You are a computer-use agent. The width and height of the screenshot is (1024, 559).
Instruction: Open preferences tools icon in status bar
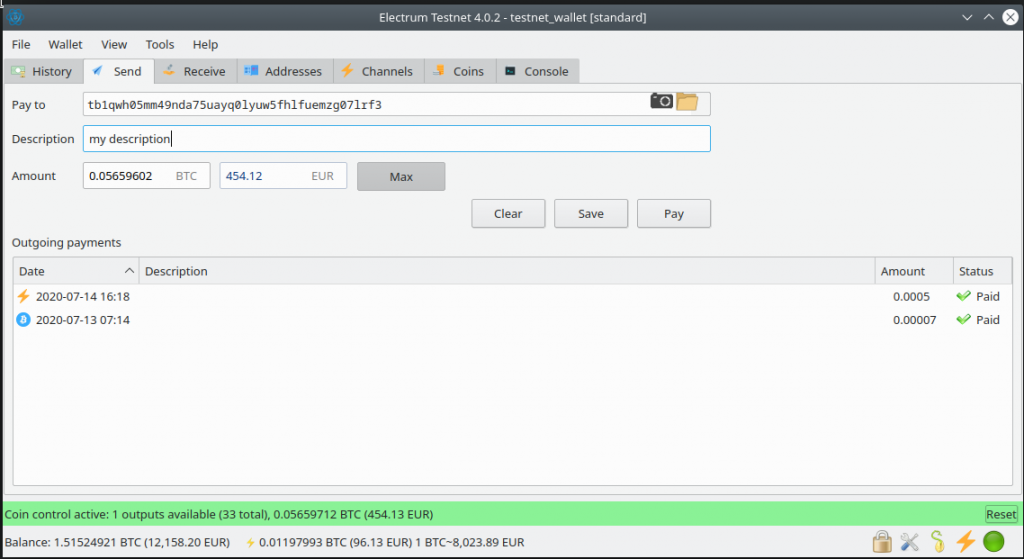pyautogui.click(x=909, y=541)
